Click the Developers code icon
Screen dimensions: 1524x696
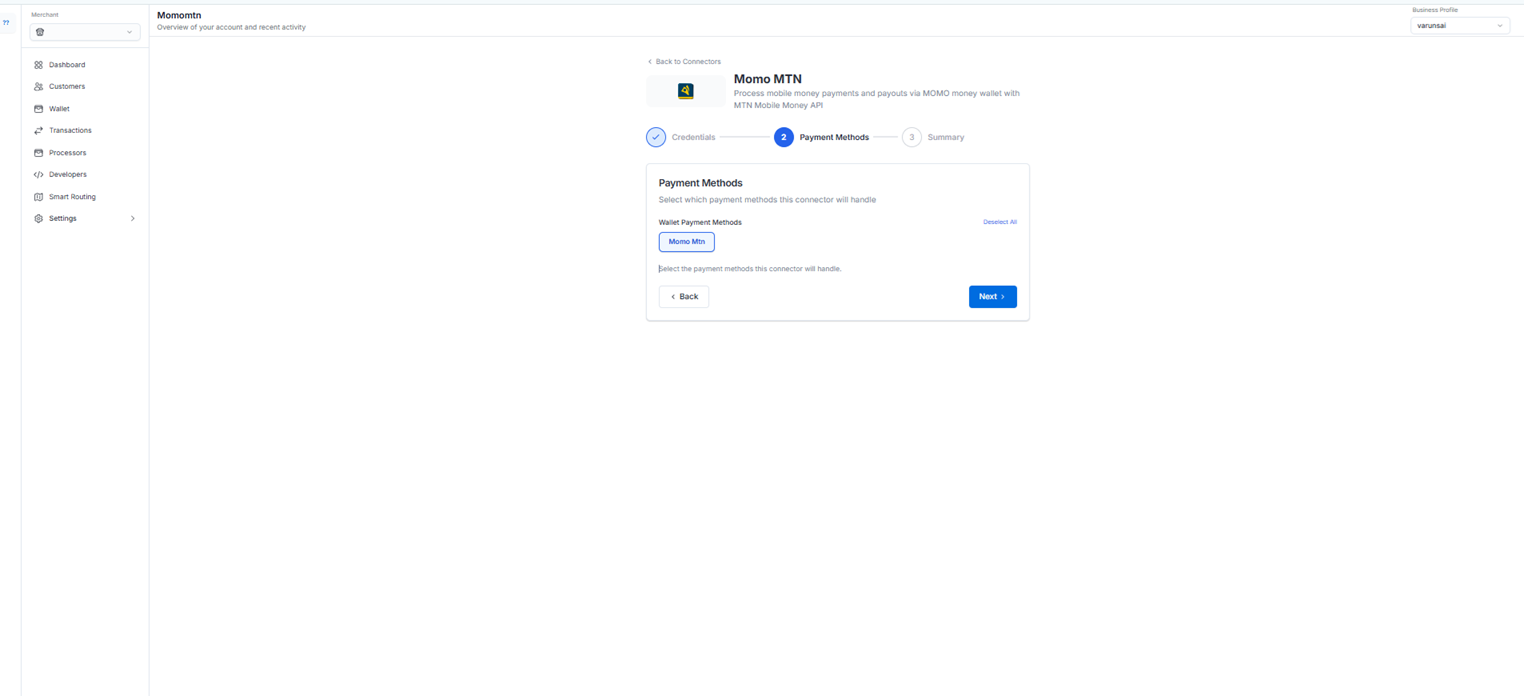coord(39,175)
